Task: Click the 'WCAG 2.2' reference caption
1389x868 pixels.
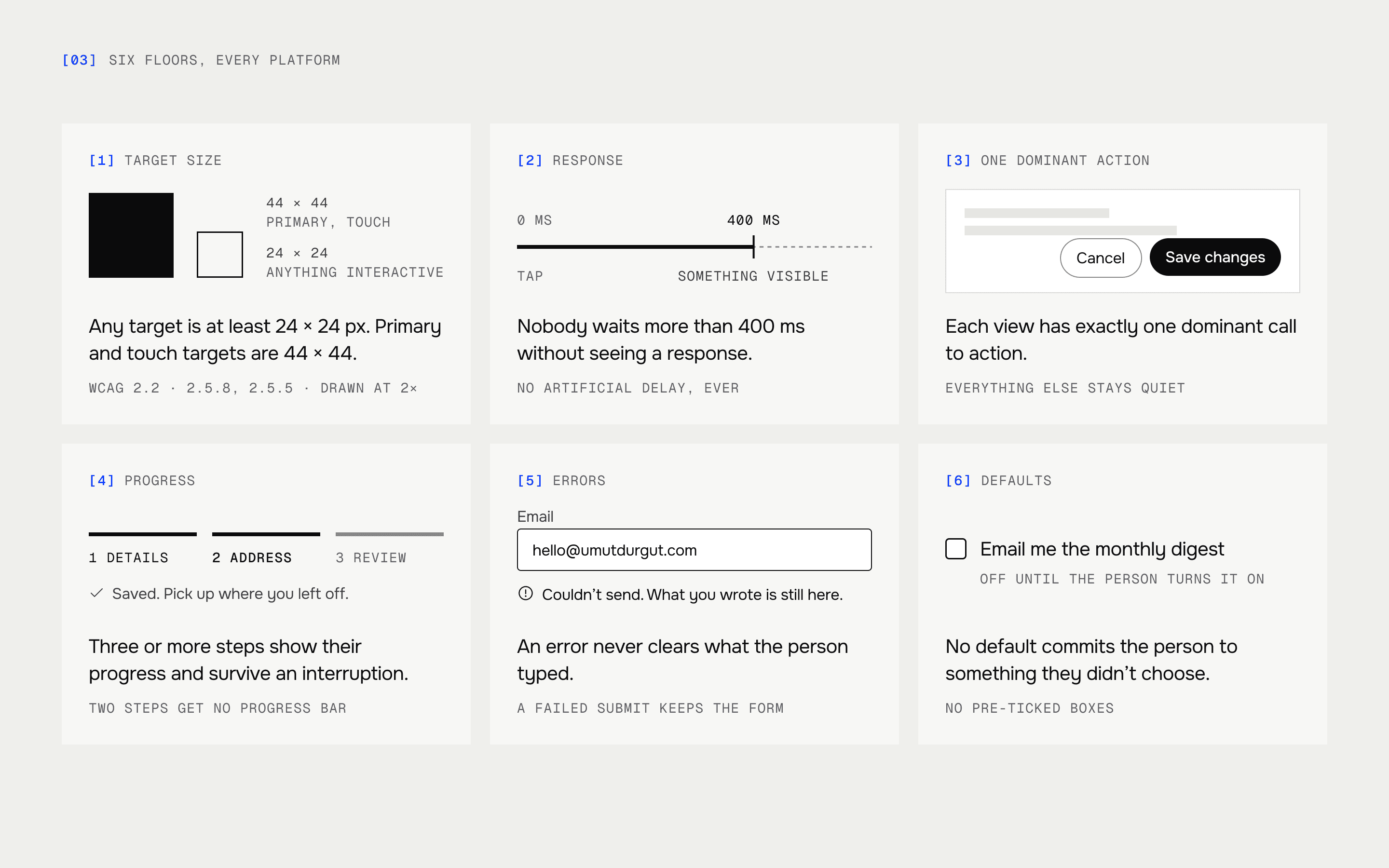Action: click(253, 389)
